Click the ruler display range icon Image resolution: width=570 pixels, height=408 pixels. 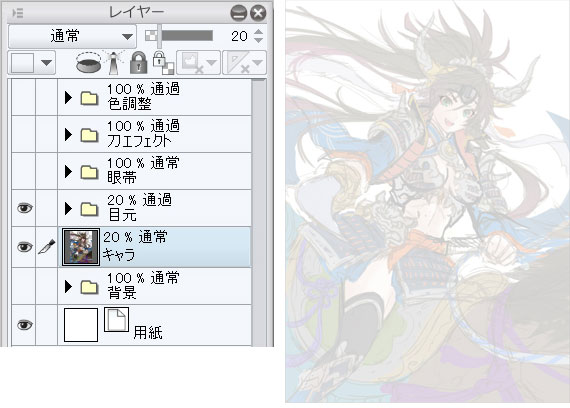tap(244, 63)
